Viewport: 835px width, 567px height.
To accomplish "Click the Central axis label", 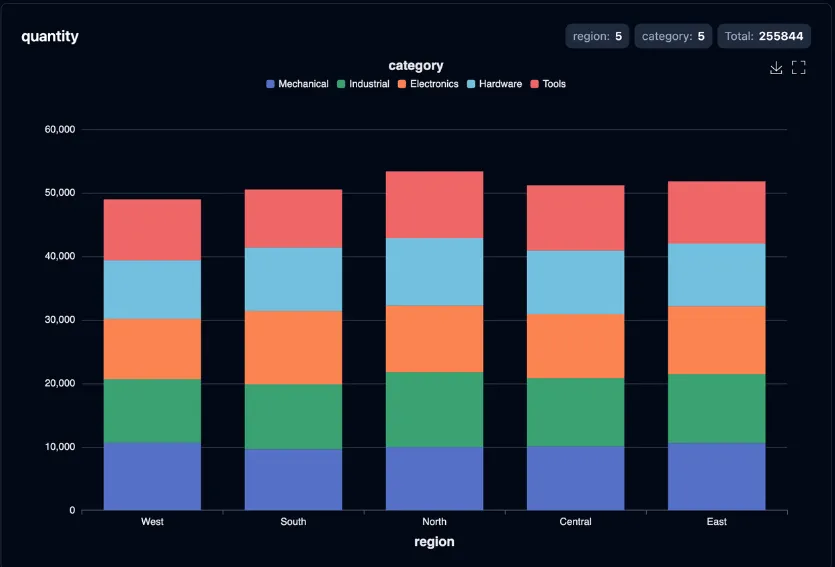I will click(576, 522).
